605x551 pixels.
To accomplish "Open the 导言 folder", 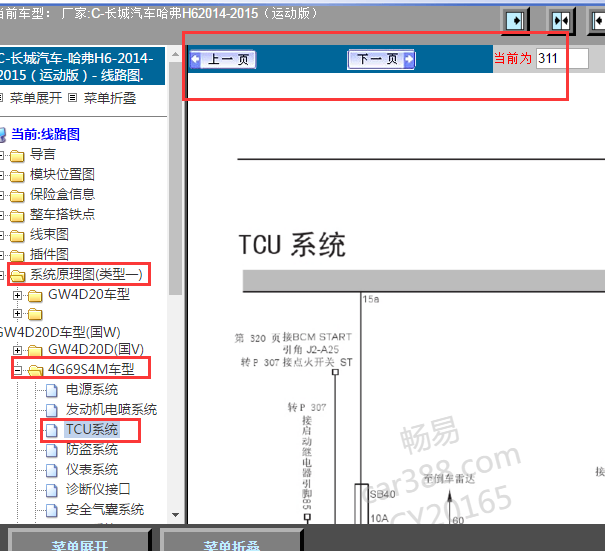I will [43, 154].
